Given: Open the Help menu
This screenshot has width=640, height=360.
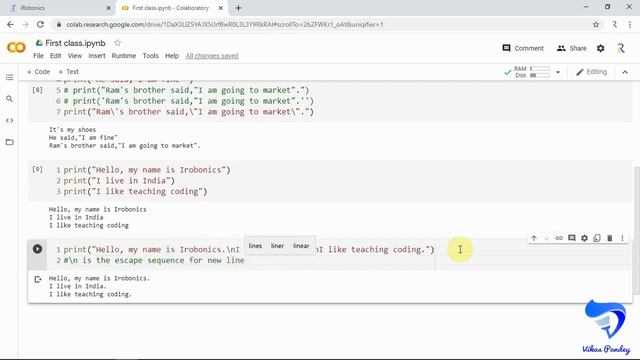Looking at the screenshot, I should coord(172,56).
